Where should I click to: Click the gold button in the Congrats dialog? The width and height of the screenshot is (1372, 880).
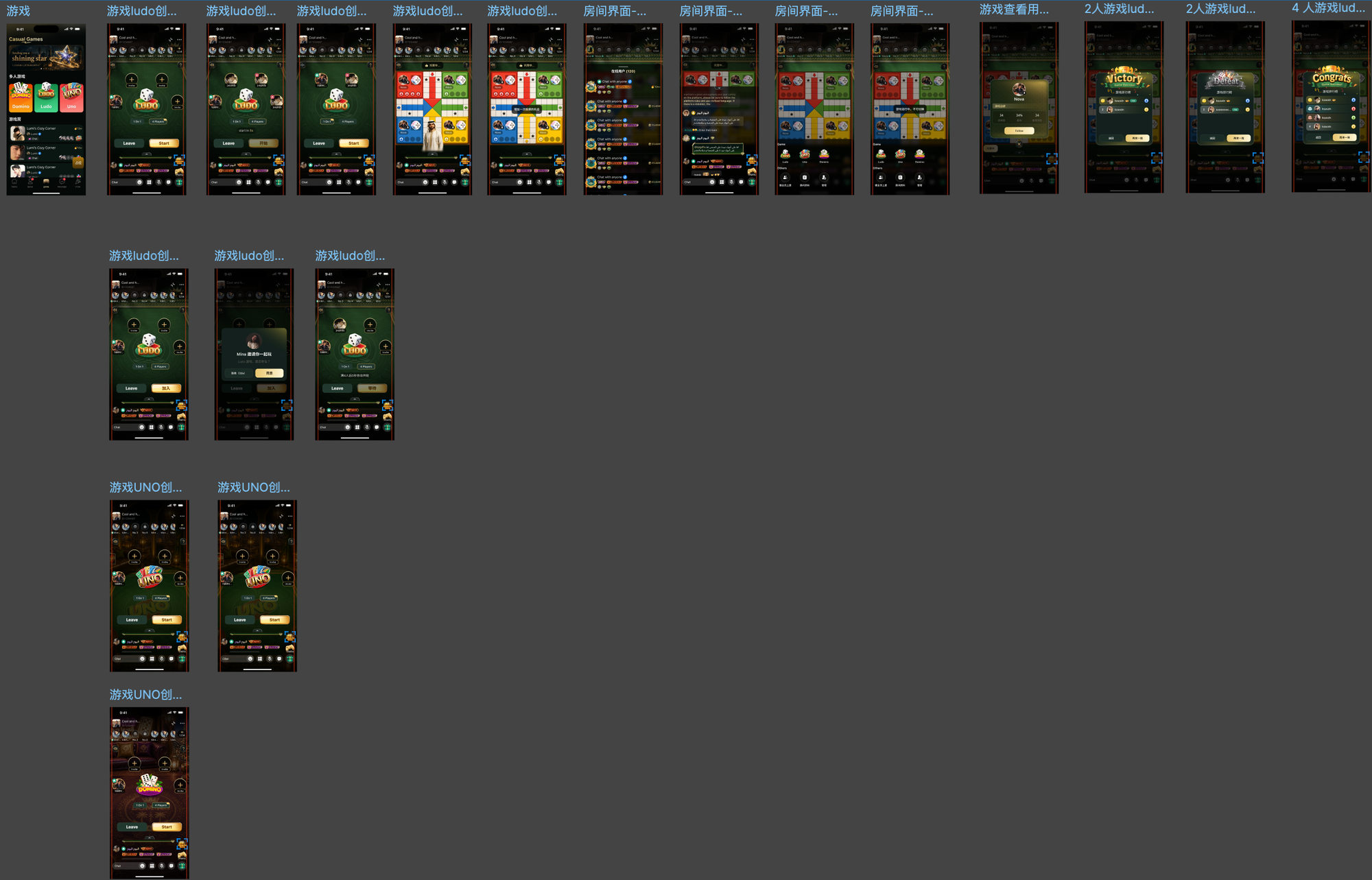coord(1344,137)
